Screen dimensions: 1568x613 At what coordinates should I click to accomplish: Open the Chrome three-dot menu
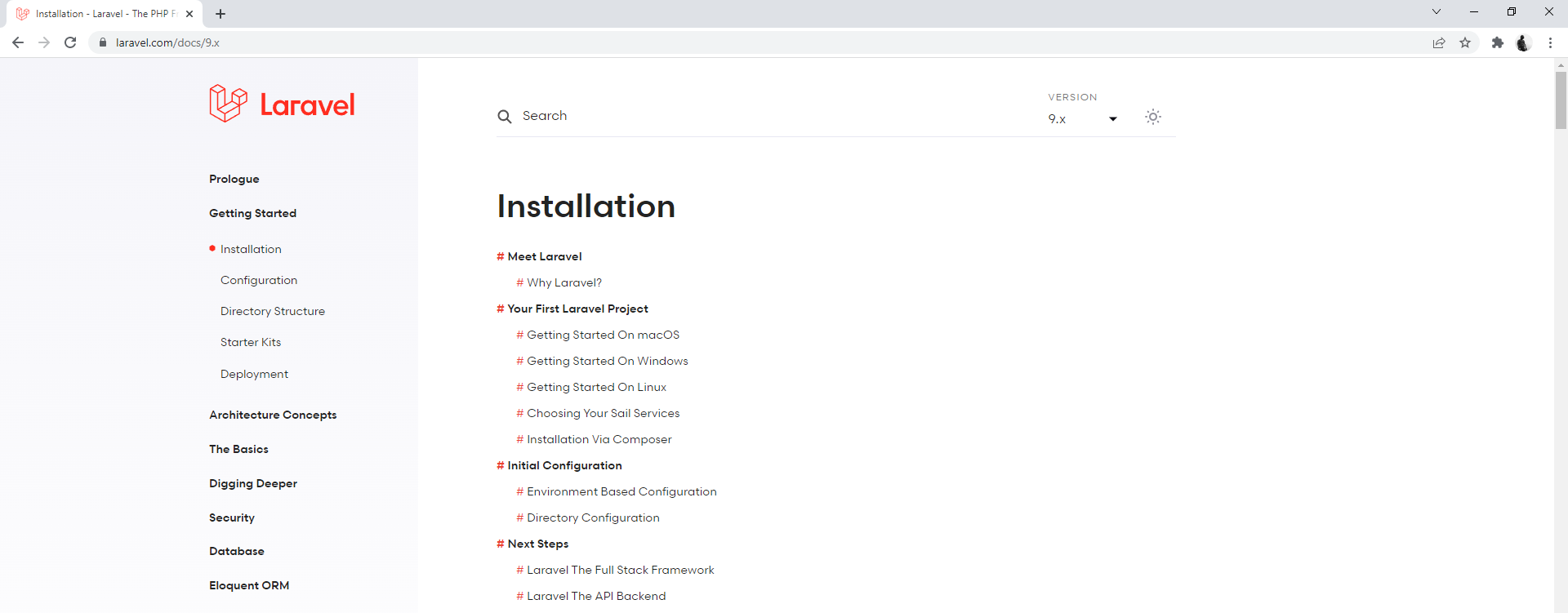tap(1550, 42)
